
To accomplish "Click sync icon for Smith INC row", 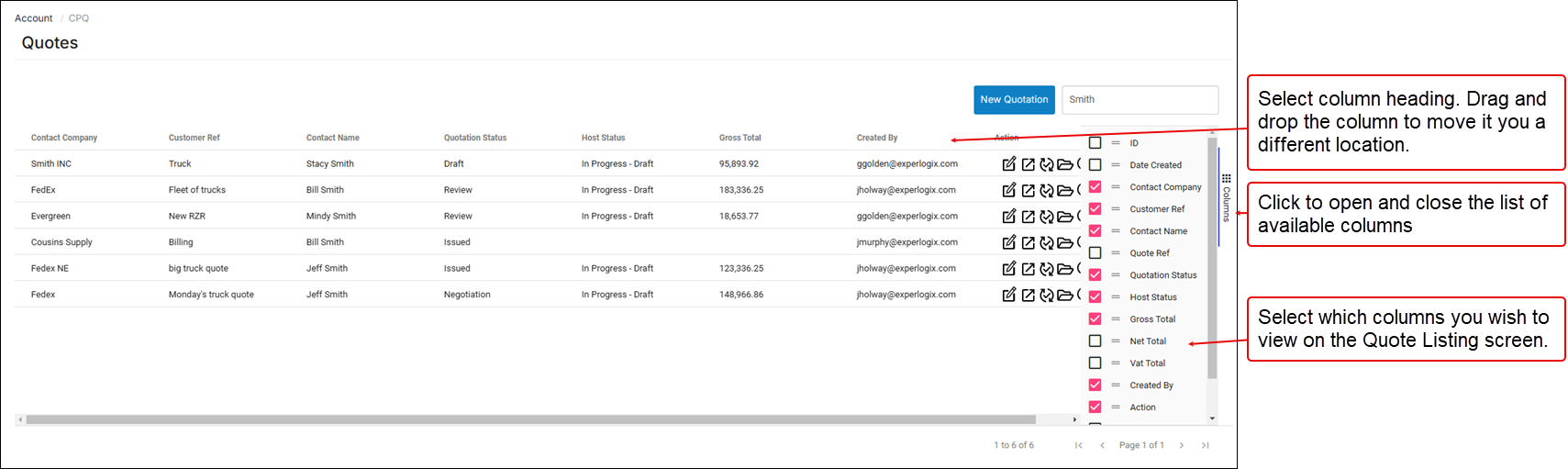I will click(x=1046, y=164).
